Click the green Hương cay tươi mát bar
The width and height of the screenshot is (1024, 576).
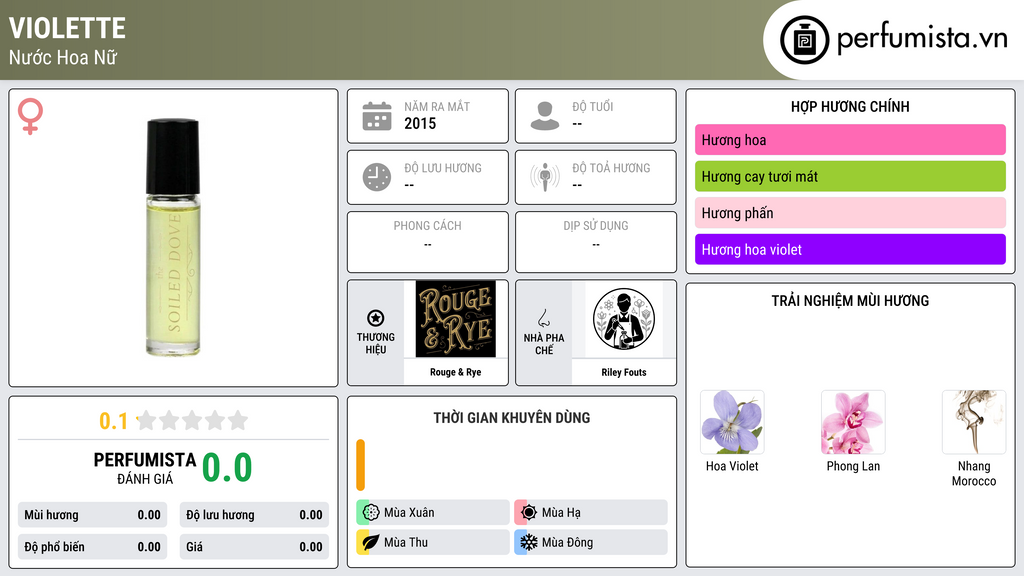850,176
